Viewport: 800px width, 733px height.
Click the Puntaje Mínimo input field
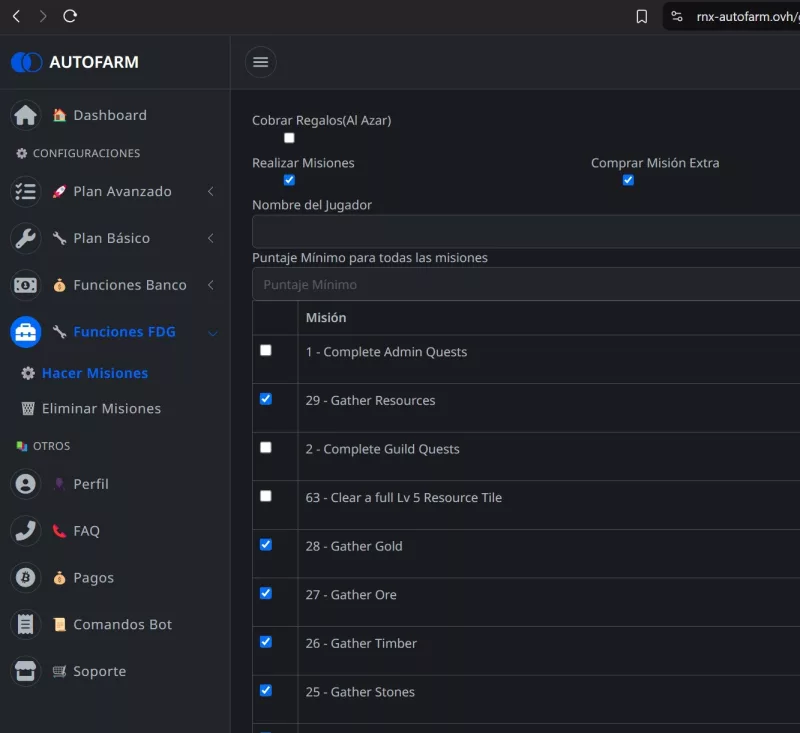pyautogui.click(x=526, y=284)
